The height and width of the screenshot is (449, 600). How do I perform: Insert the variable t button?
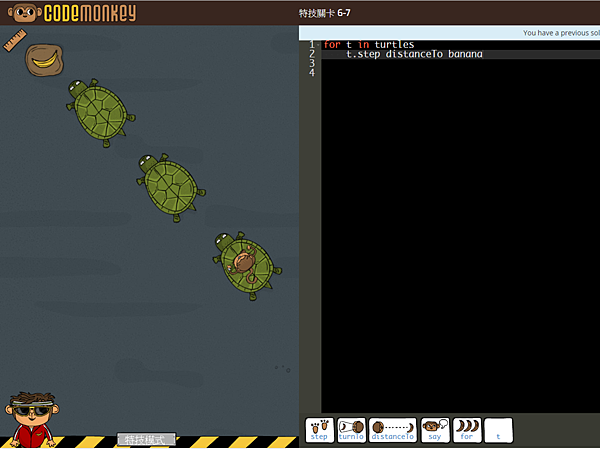498,430
